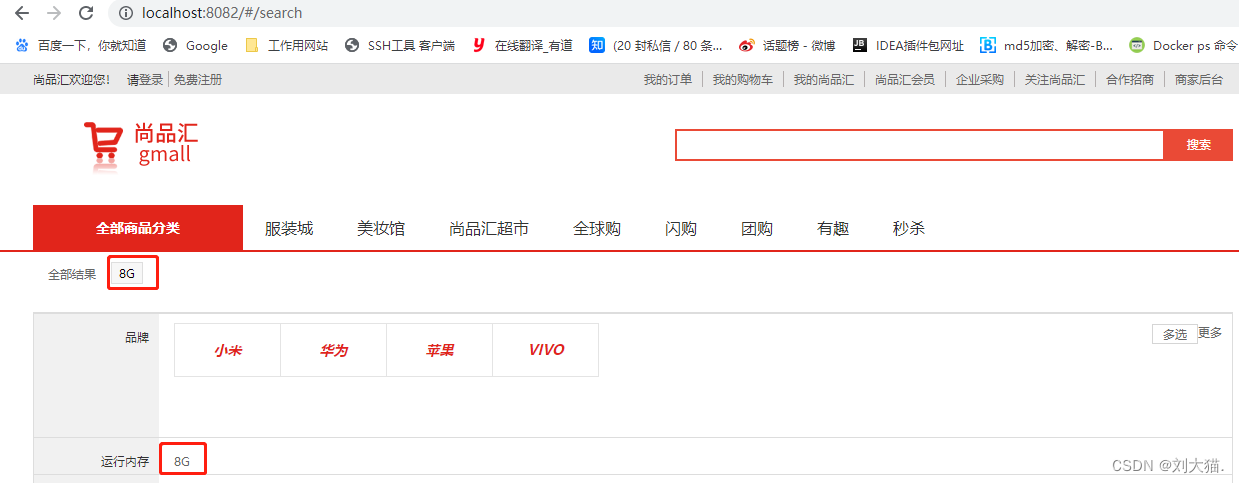Click the 免费注册 register link

pos(198,80)
